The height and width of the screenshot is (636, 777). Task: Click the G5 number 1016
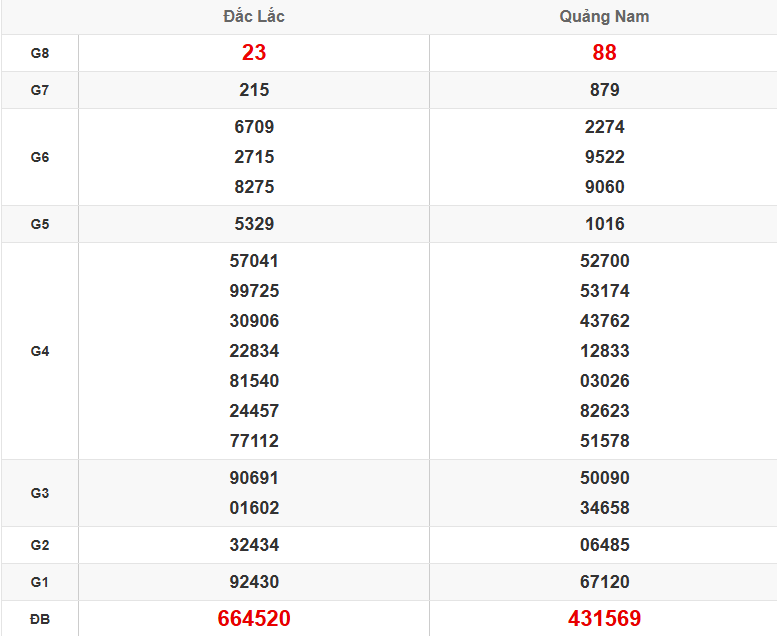coord(604,224)
